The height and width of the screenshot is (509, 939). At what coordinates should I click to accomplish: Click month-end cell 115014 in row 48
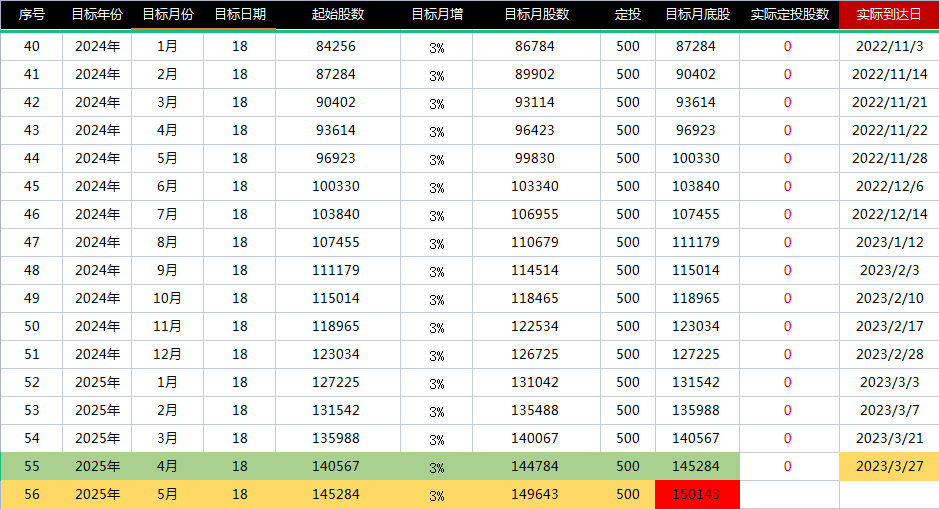pos(697,270)
